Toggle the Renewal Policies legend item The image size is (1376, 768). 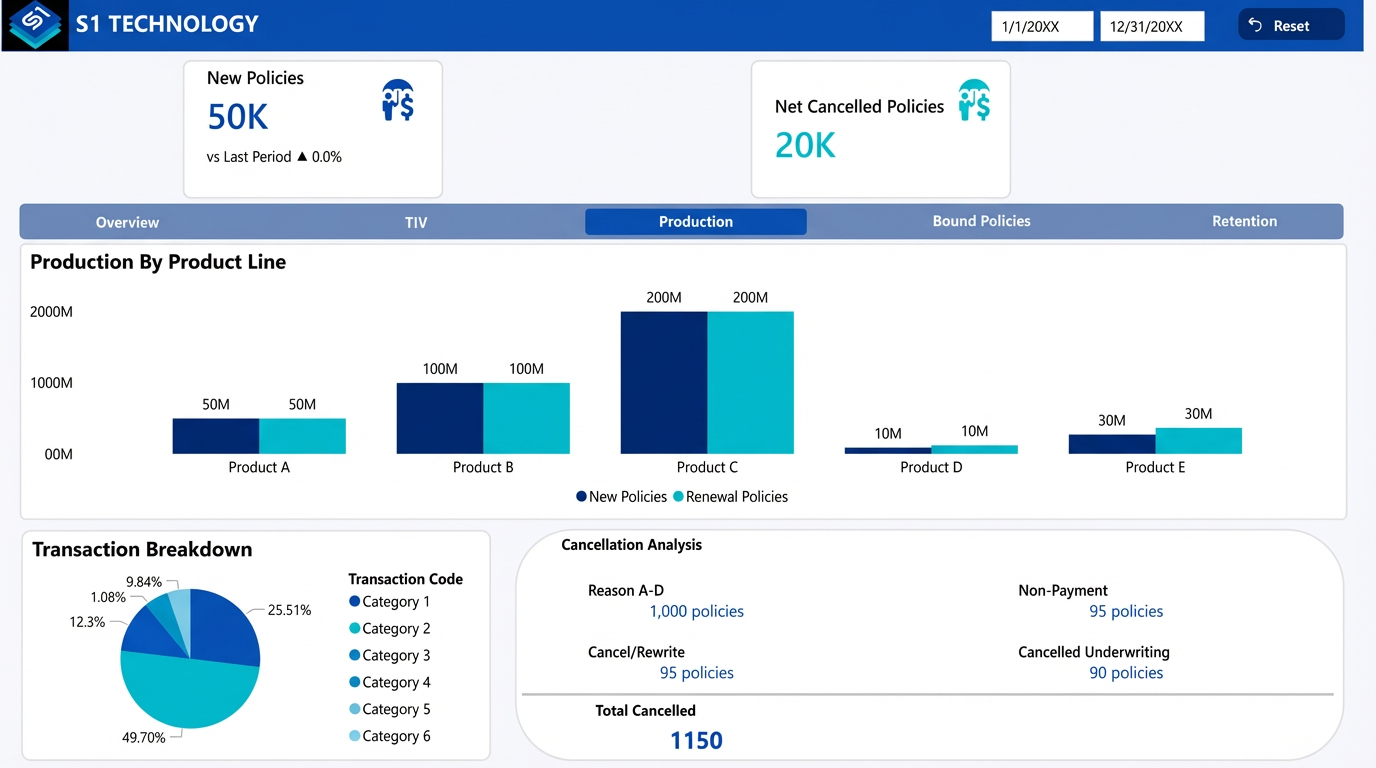[731, 496]
